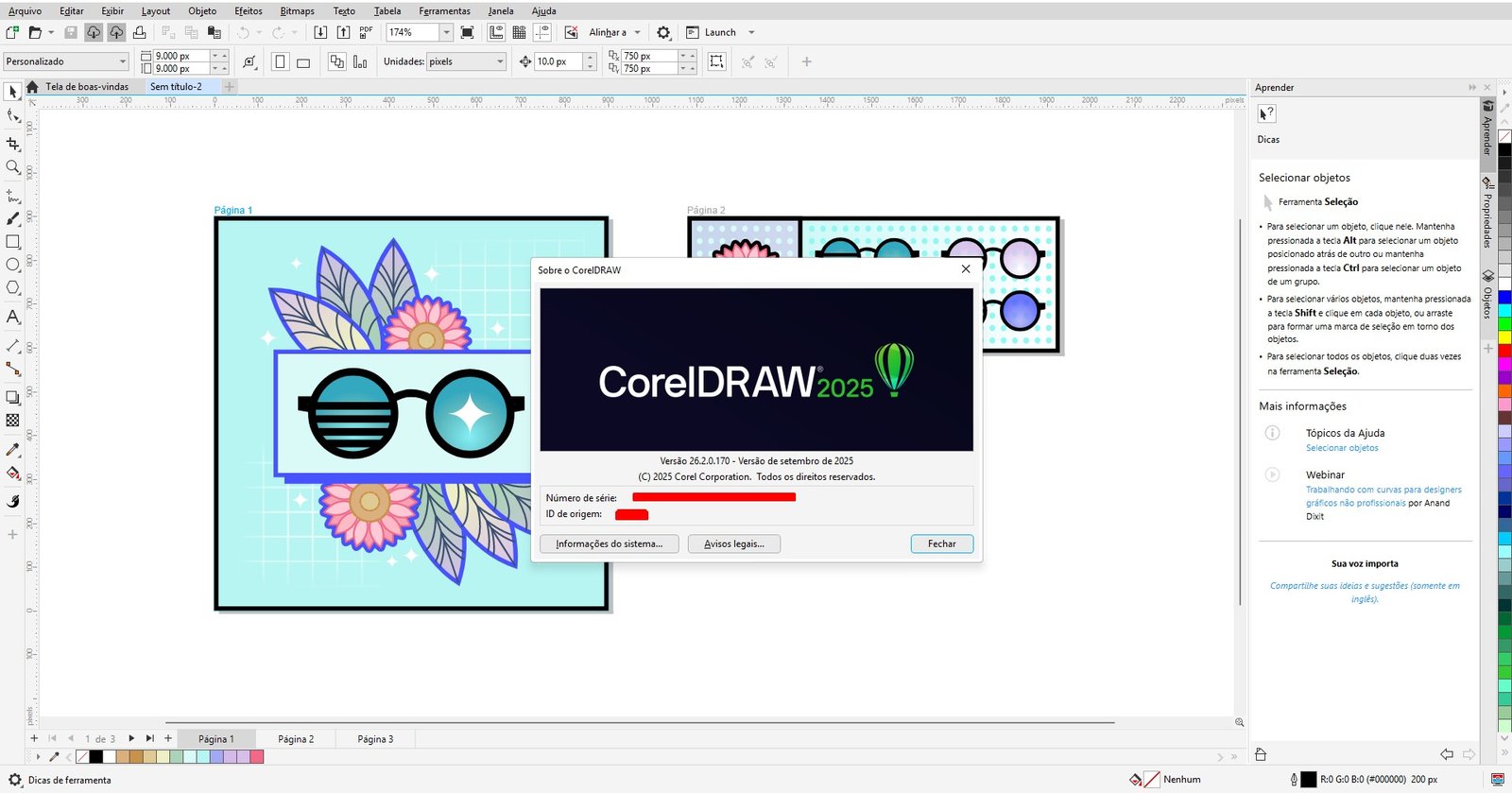The height and width of the screenshot is (793, 1512).
Task: Expand the Launch dropdown arrow
Action: [x=751, y=32]
